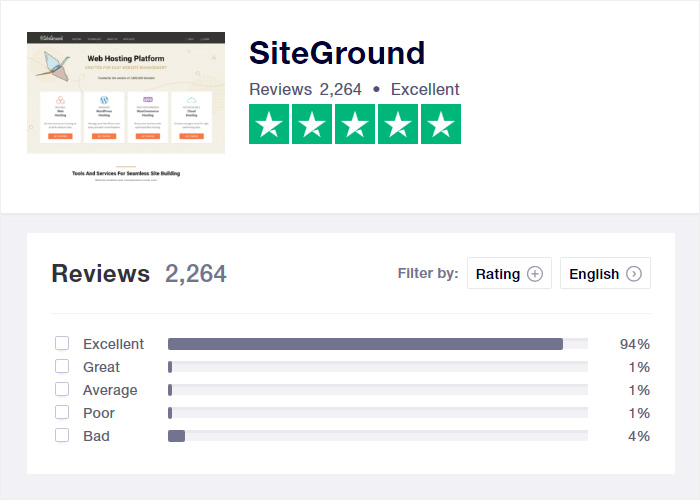
Task: Open the Rating filter dropdown
Action: click(x=509, y=273)
